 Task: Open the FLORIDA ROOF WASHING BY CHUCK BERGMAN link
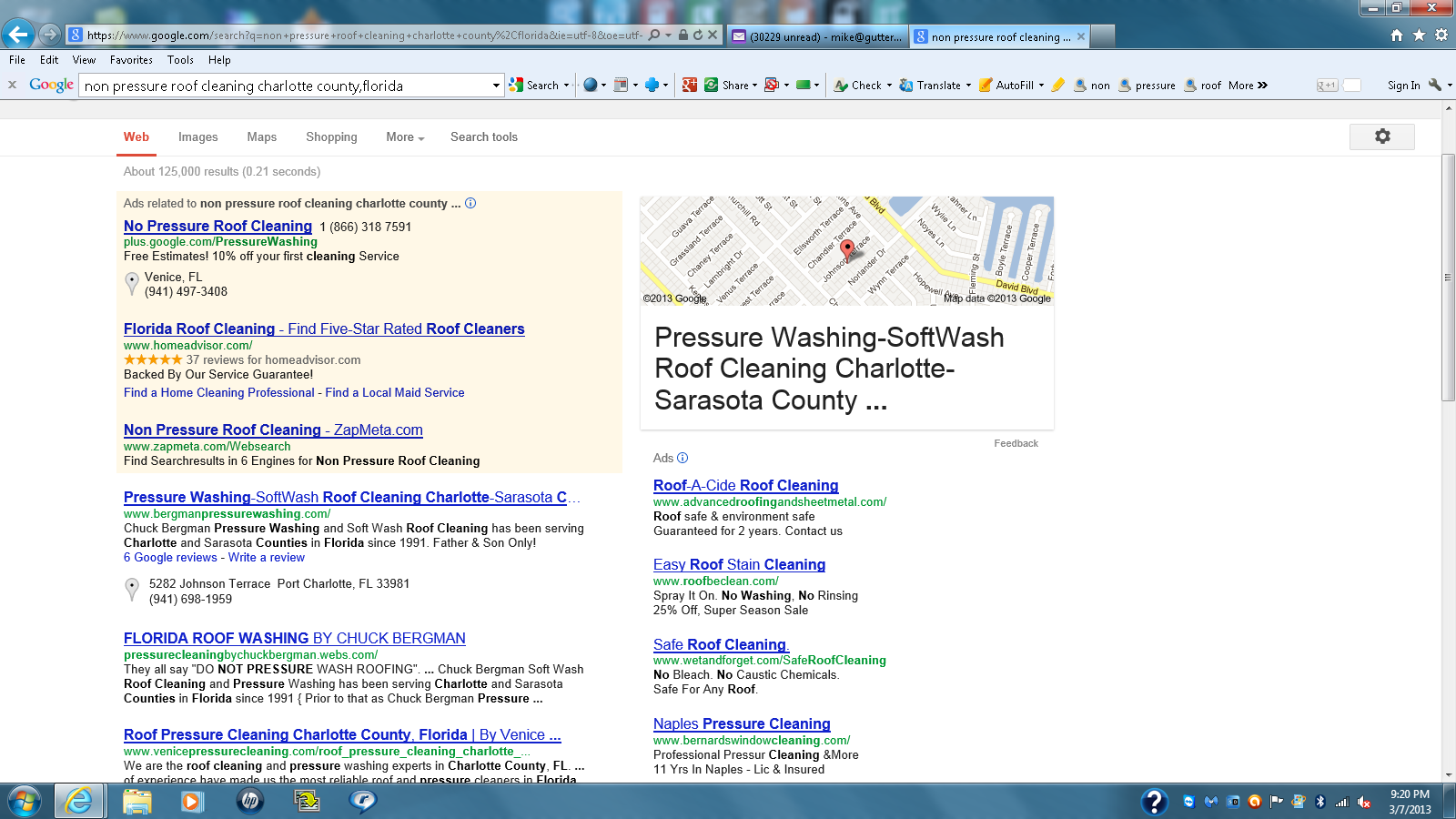point(294,639)
